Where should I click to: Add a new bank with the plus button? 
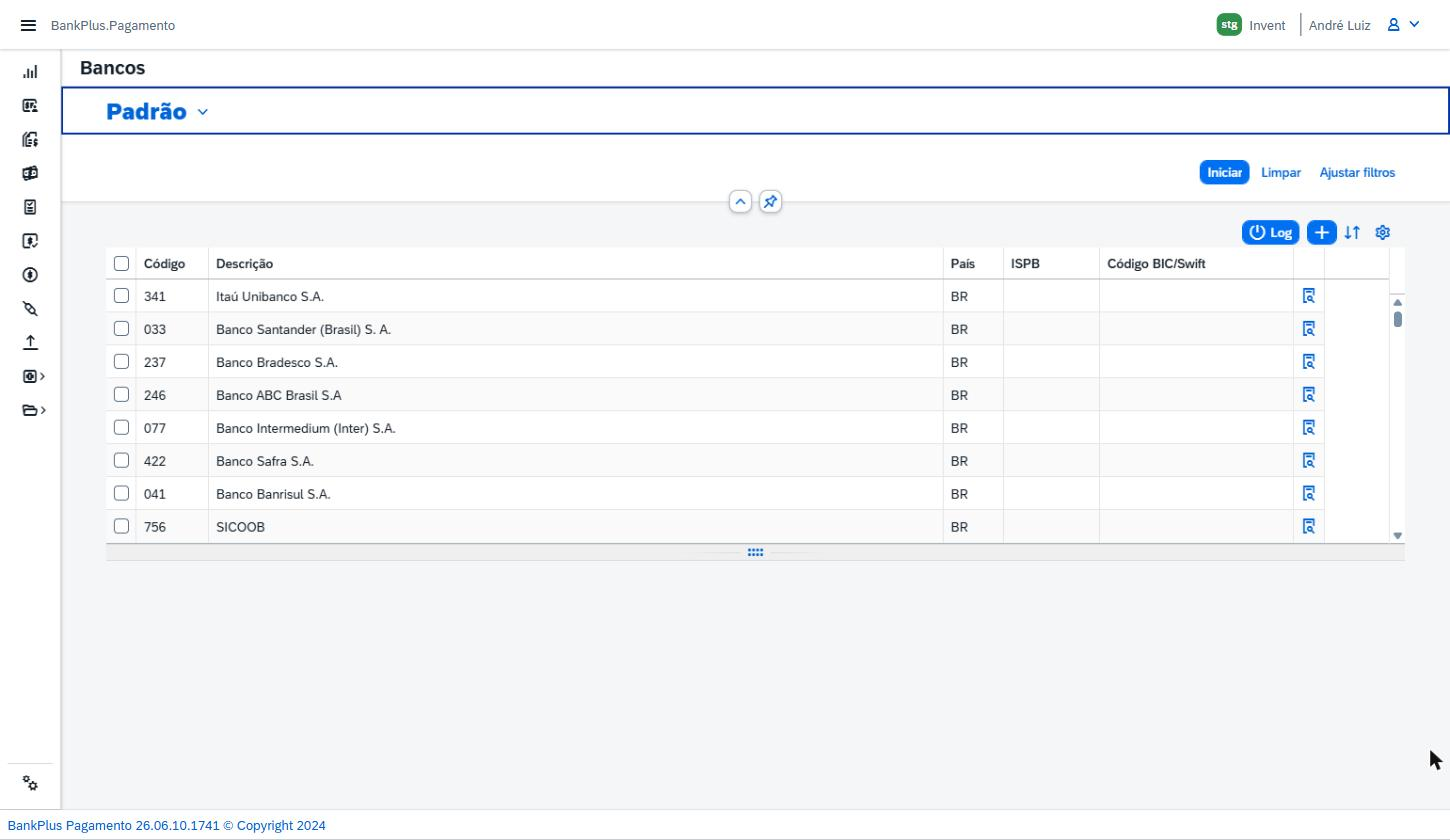(x=1321, y=232)
